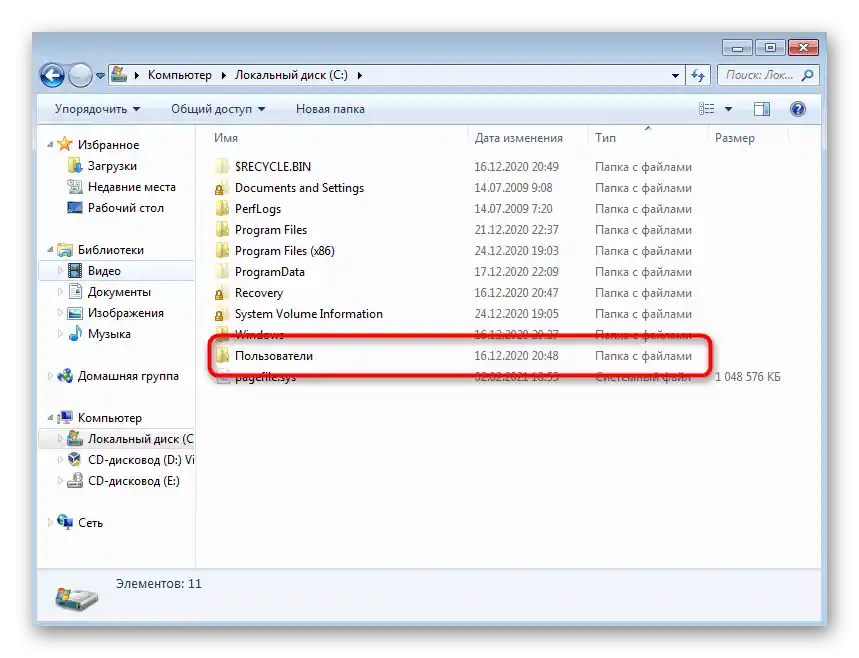The height and width of the screenshot is (658, 859).
Task: Open Help with the question mark icon
Action: coord(798,108)
